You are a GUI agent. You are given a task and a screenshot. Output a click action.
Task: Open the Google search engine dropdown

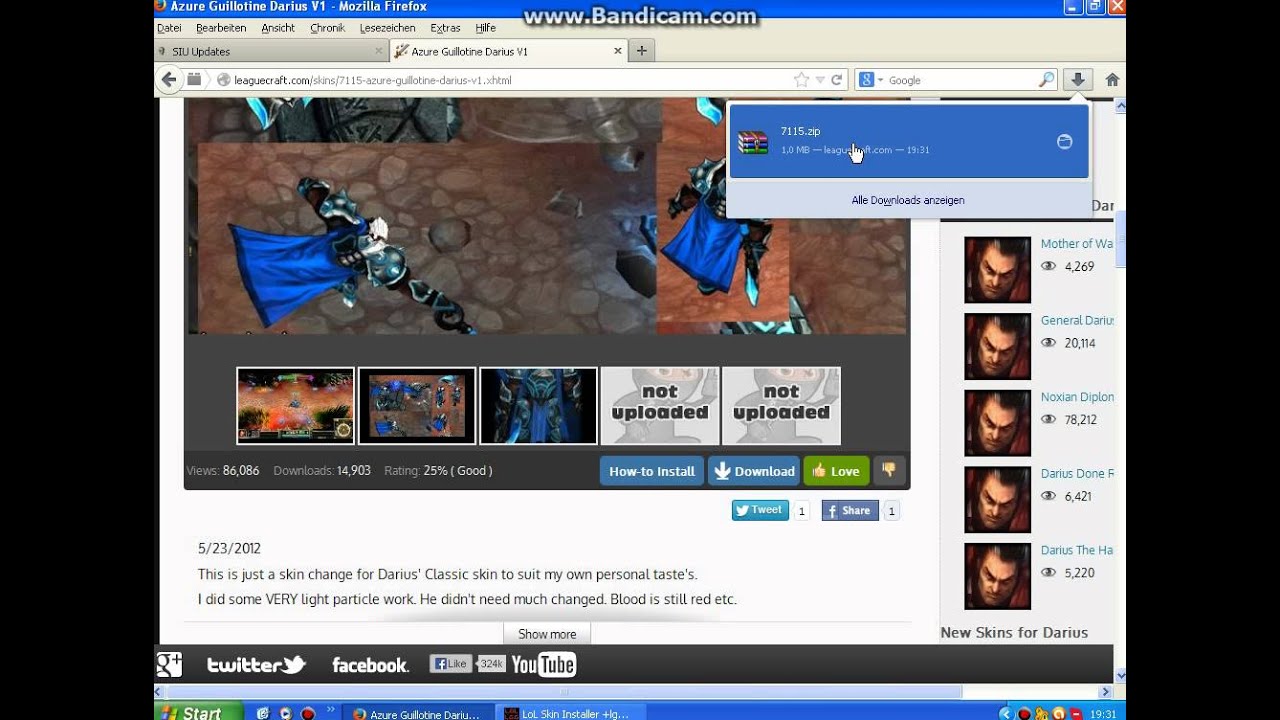[x=871, y=80]
